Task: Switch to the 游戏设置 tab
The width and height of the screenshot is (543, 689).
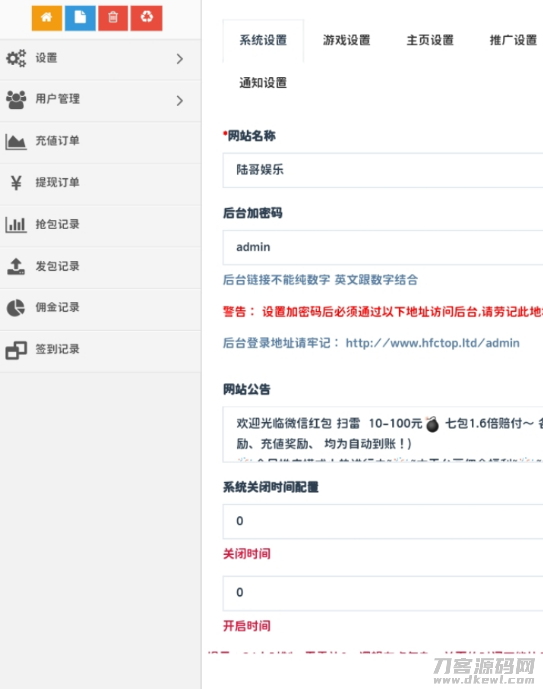Action: [346, 40]
